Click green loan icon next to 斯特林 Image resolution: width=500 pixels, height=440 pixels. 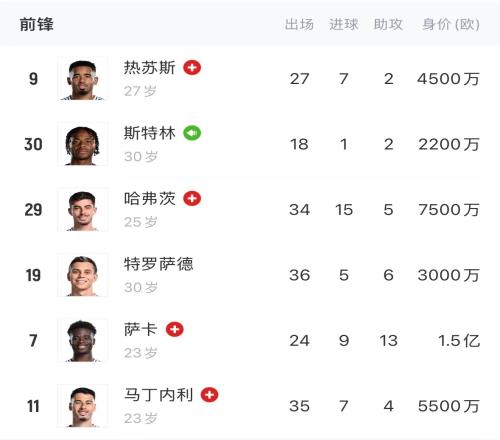pos(192,133)
